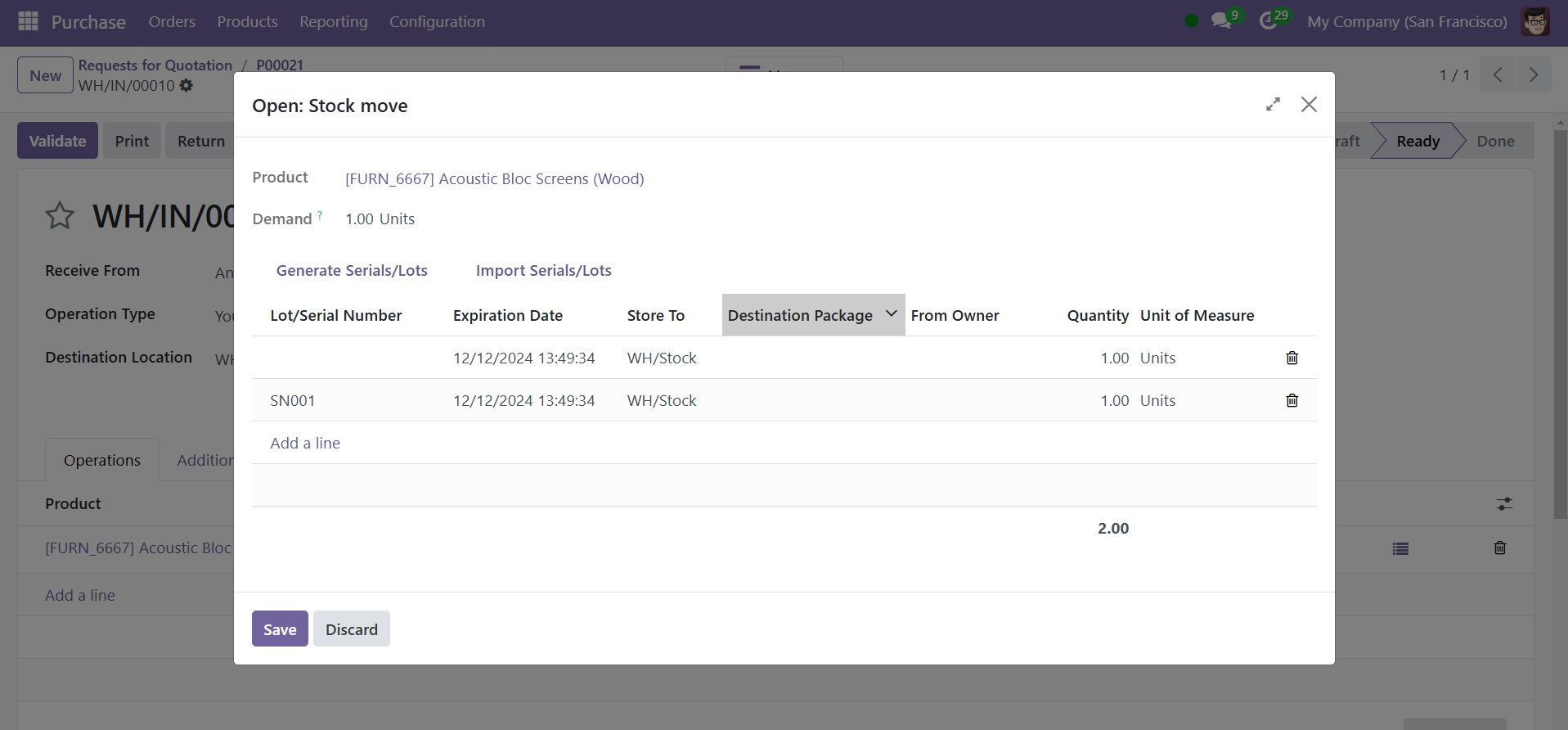The width and height of the screenshot is (1568, 730).
Task: Close the Stock move dialog
Action: click(x=1309, y=104)
